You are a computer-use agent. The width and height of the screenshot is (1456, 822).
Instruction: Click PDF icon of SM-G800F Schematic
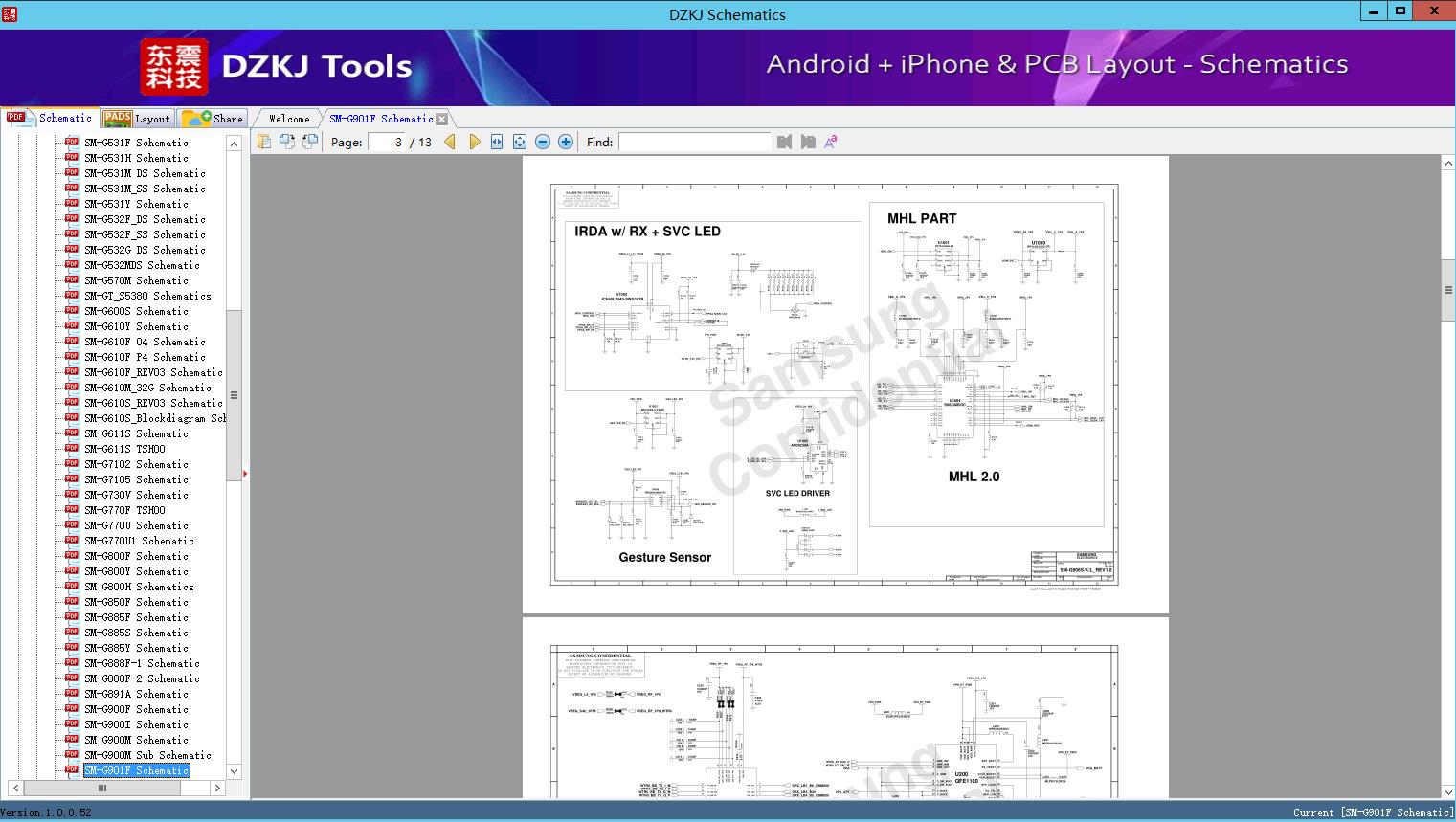pyautogui.click(x=72, y=555)
